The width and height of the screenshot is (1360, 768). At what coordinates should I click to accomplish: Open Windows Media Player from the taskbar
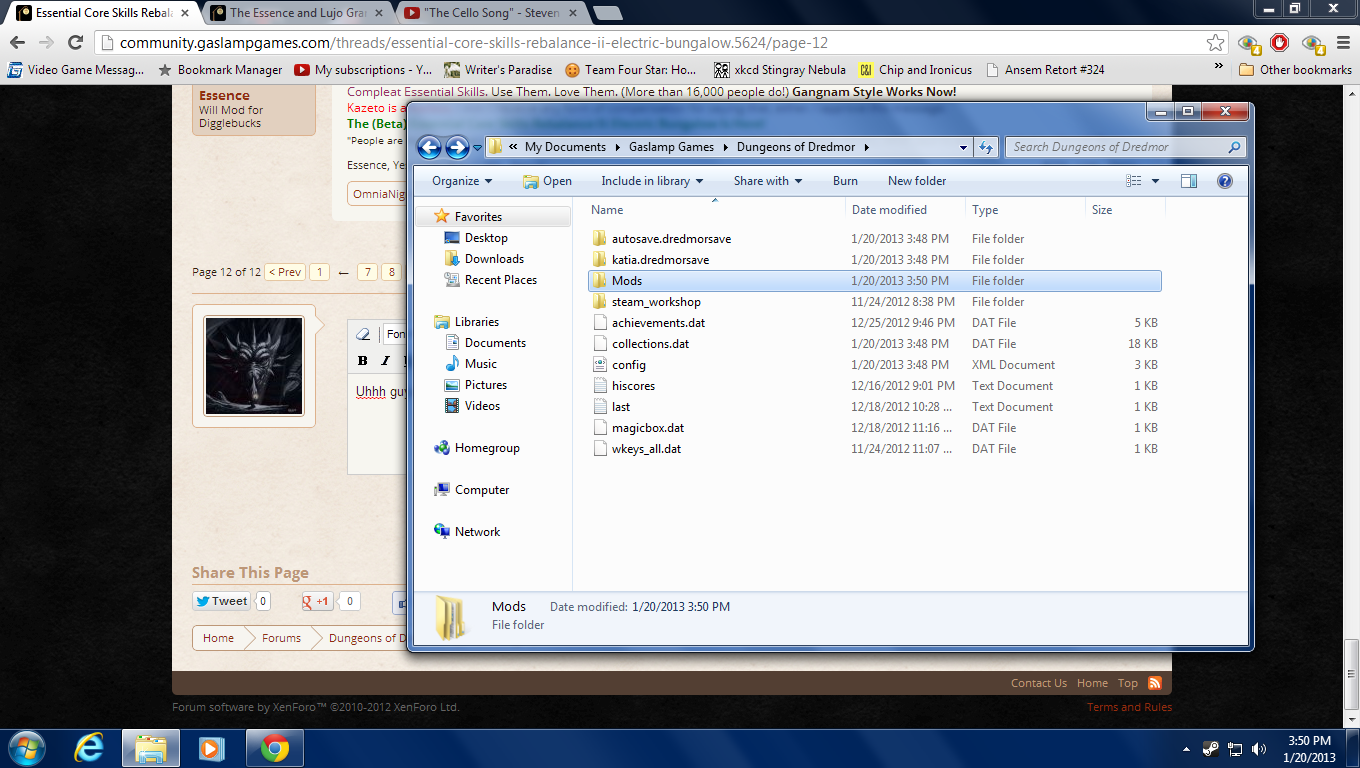click(212, 748)
